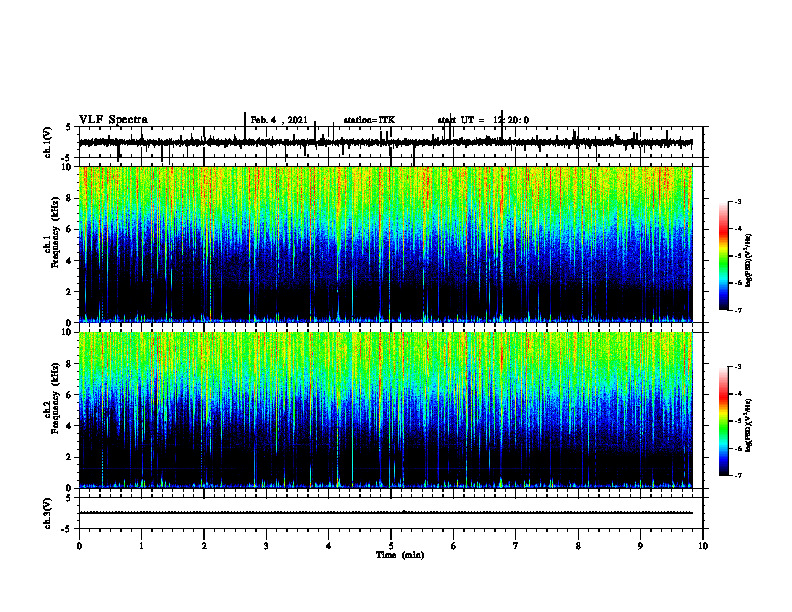Click the '-3' label on ch.1 color bar
Image resolution: width=792 pixels, height=612 pixels.
click(x=737, y=201)
